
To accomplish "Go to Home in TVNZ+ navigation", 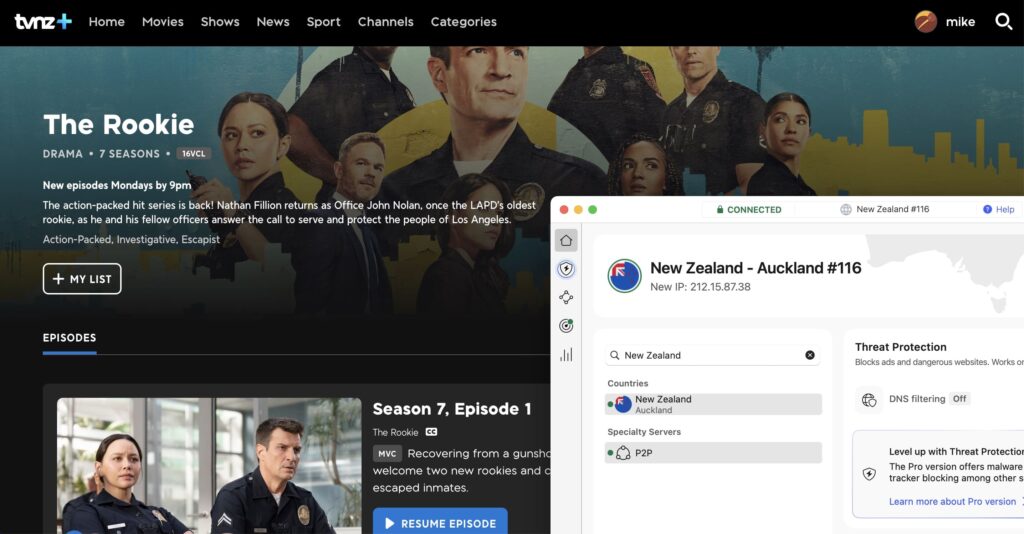I will pyautogui.click(x=106, y=22).
